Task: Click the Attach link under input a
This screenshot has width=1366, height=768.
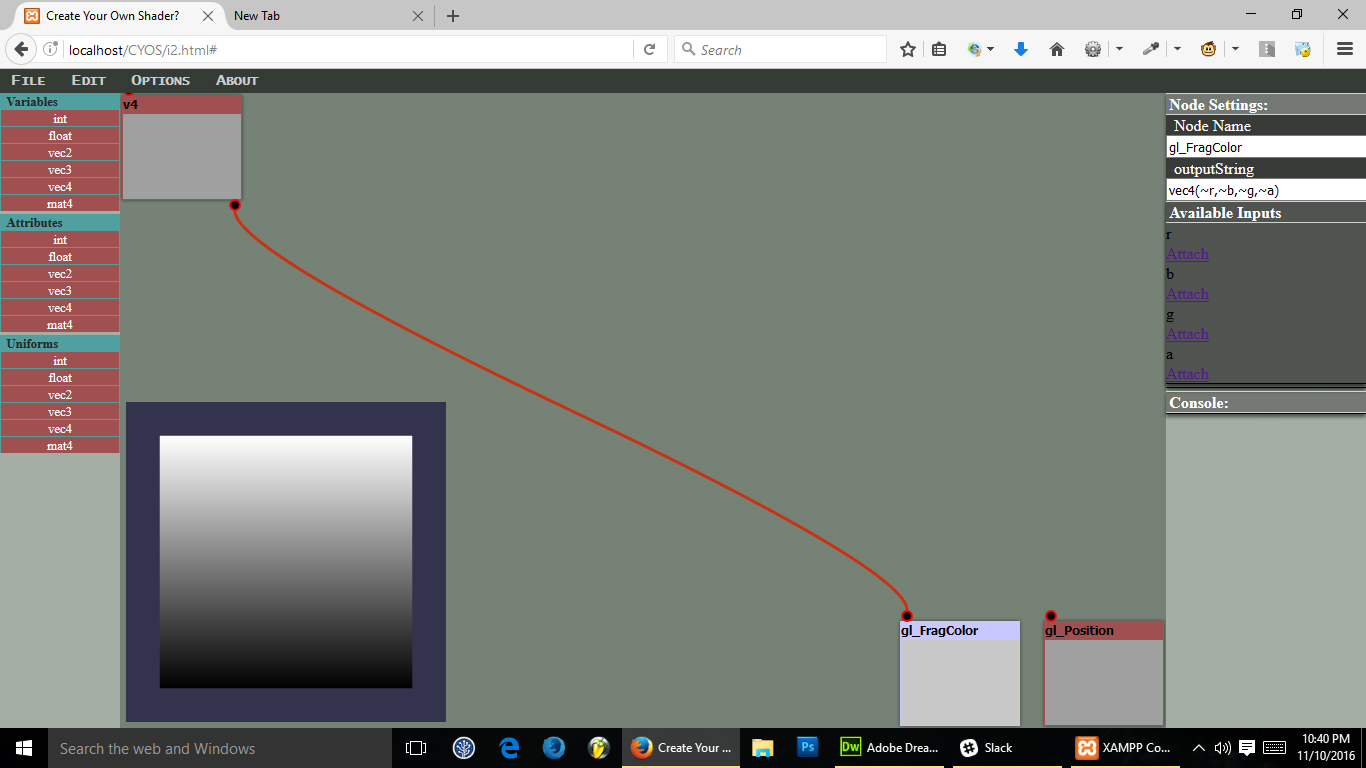Action: 1187,374
